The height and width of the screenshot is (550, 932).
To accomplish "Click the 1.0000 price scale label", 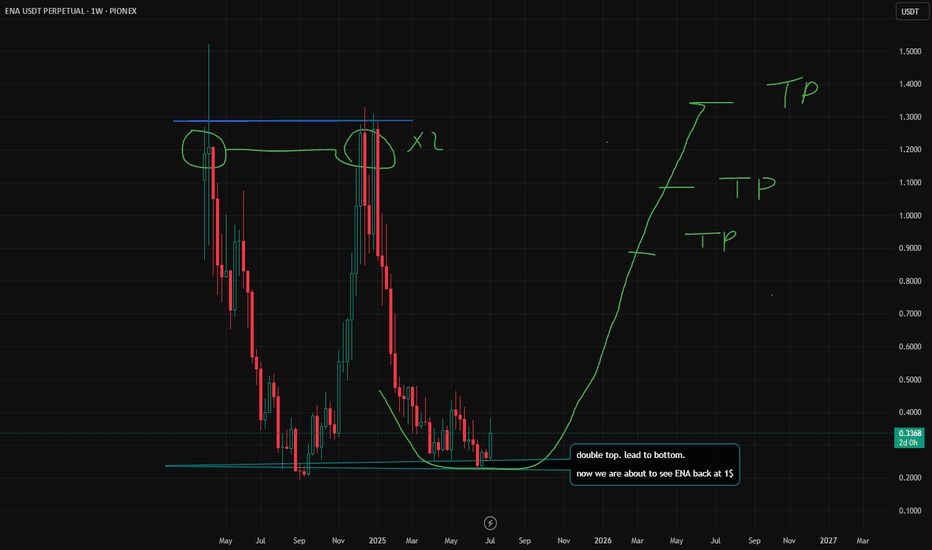I will tap(910, 215).
